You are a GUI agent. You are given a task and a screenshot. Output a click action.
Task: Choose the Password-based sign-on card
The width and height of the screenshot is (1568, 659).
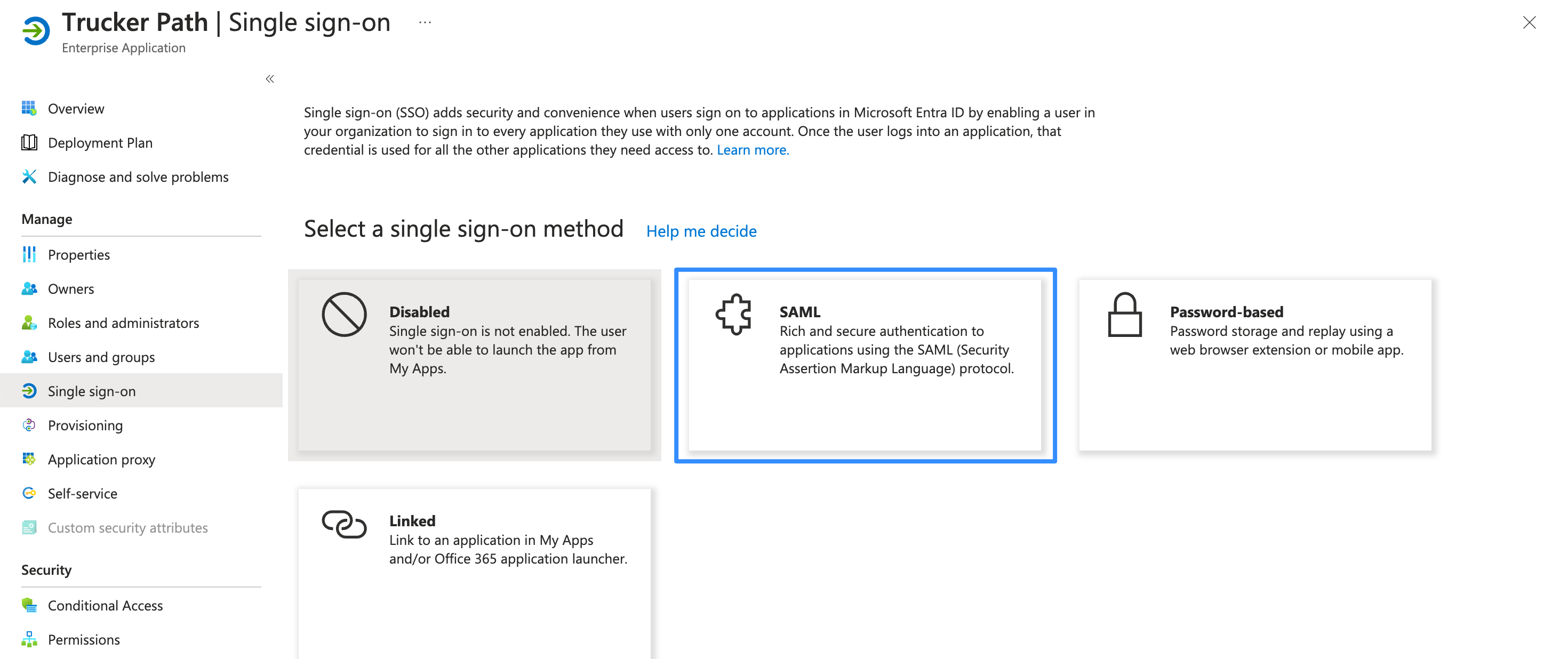(x=1255, y=365)
